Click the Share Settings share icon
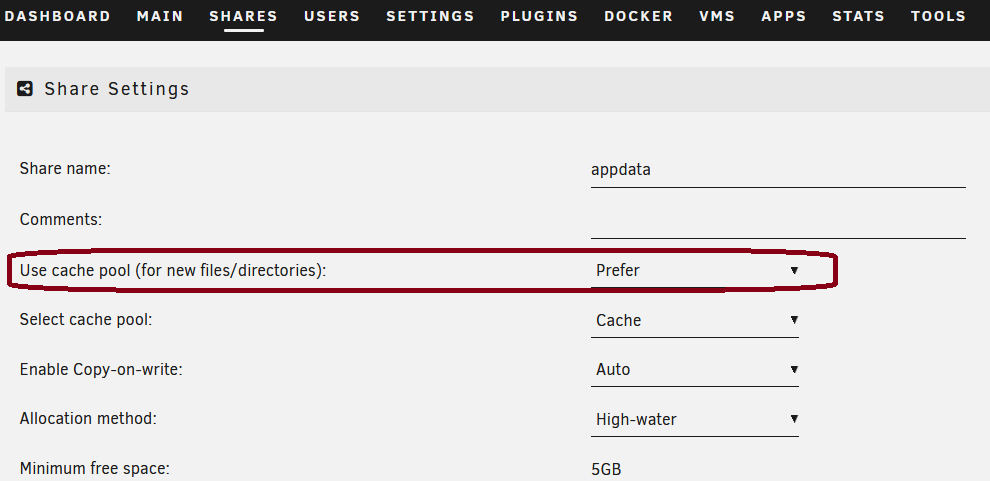990x481 pixels. [x=25, y=89]
